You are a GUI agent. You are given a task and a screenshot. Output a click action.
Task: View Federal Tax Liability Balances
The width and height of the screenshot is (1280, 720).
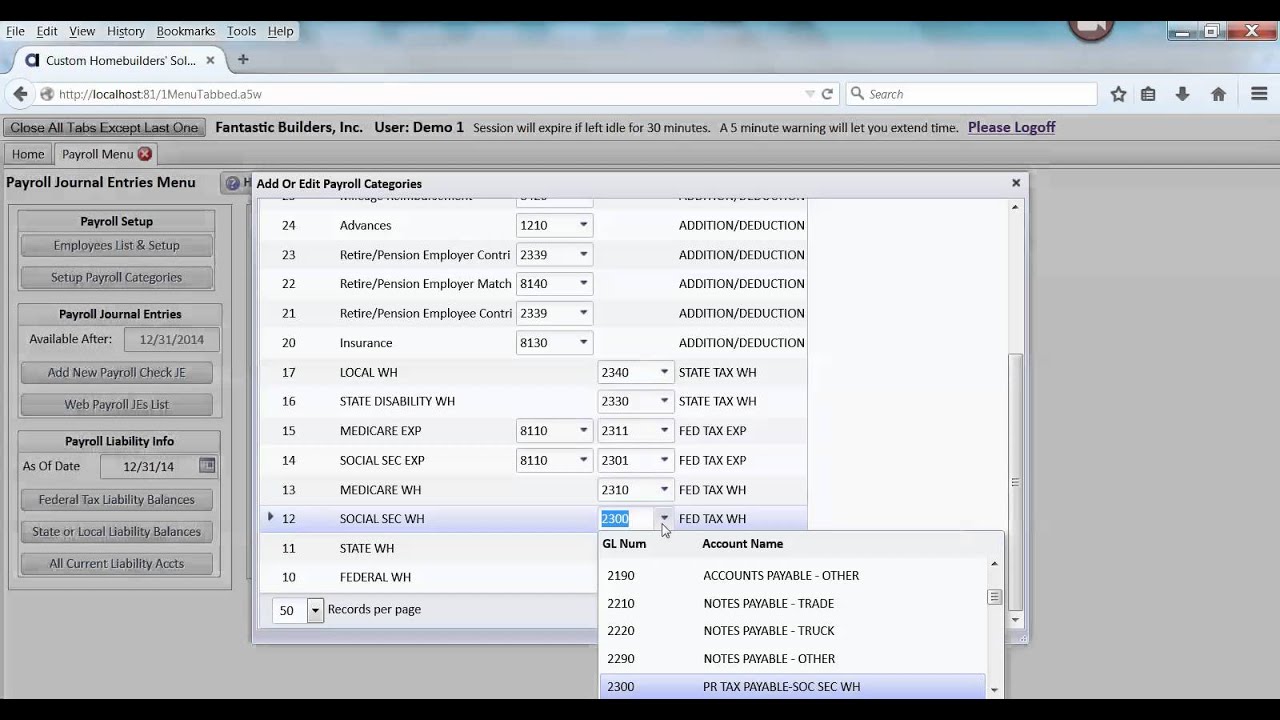click(117, 499)
